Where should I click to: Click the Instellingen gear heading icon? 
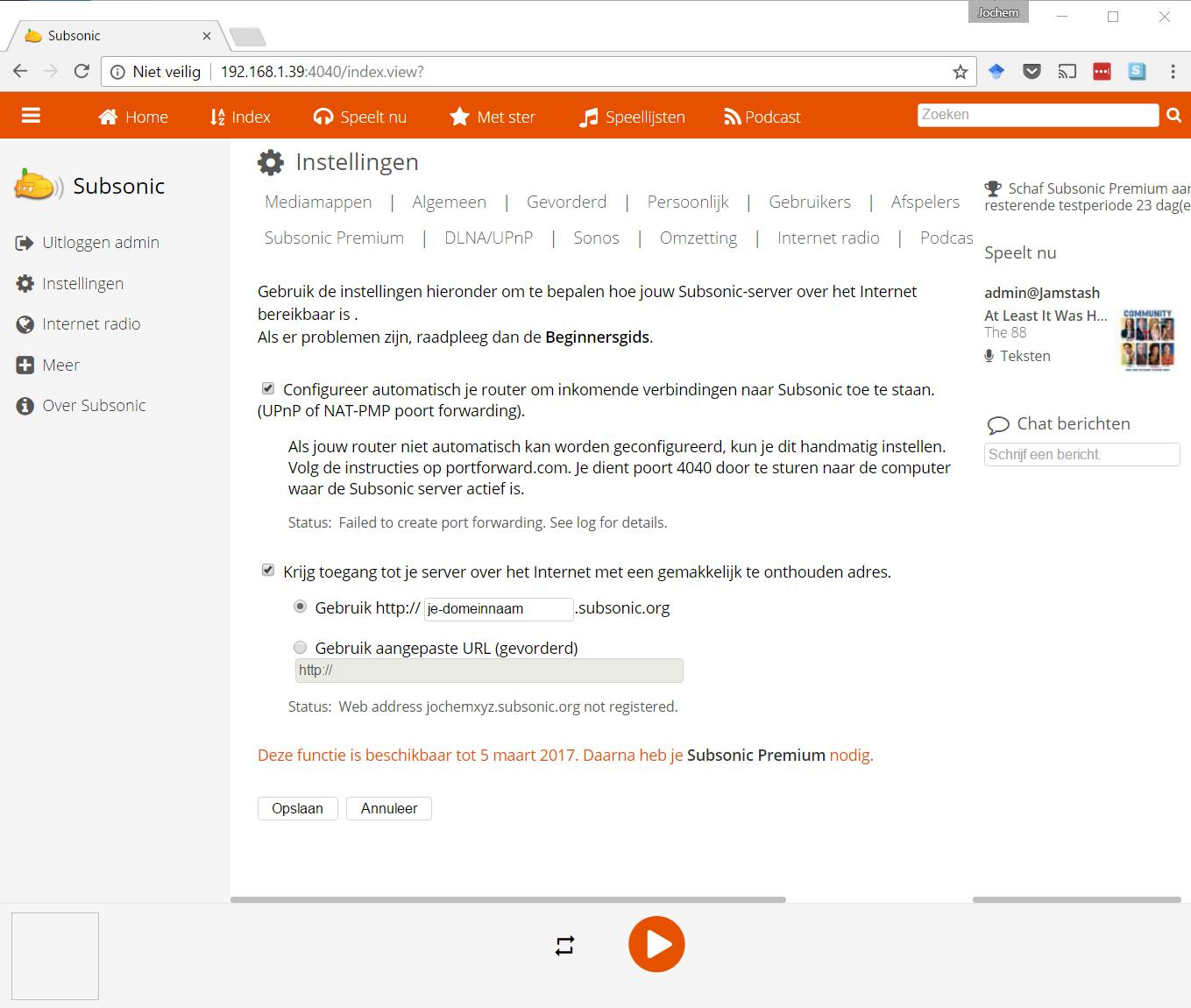271,162
